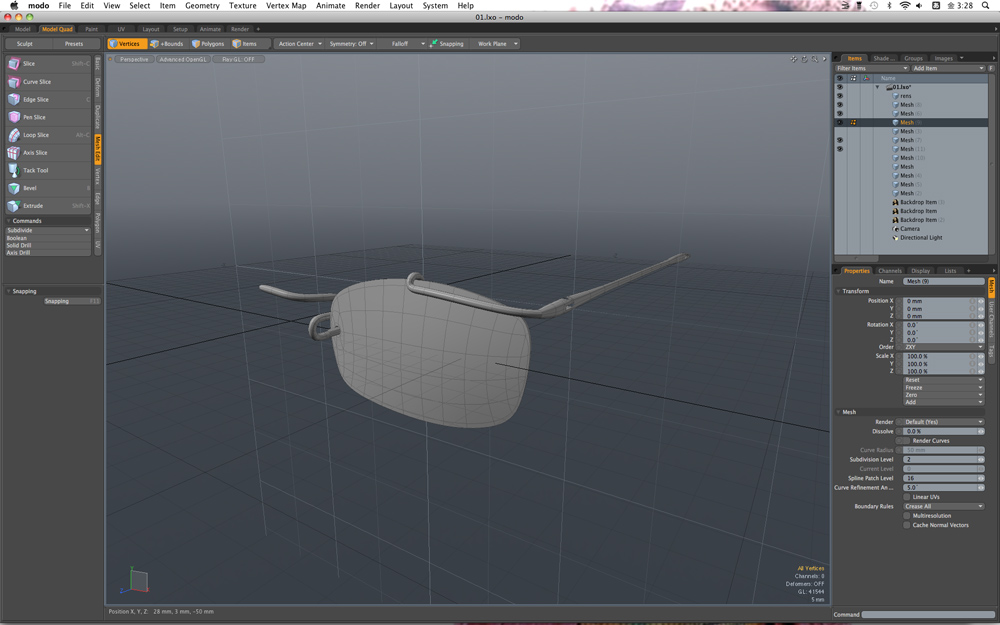Screen dimensions: 1000x625
Task: Click the Boolean command
Action: pos(48,238)
